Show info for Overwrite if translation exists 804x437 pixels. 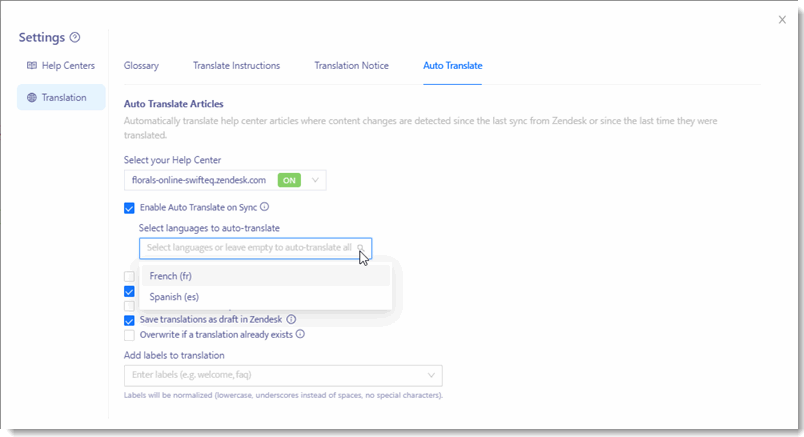click(x=300, y=334)
